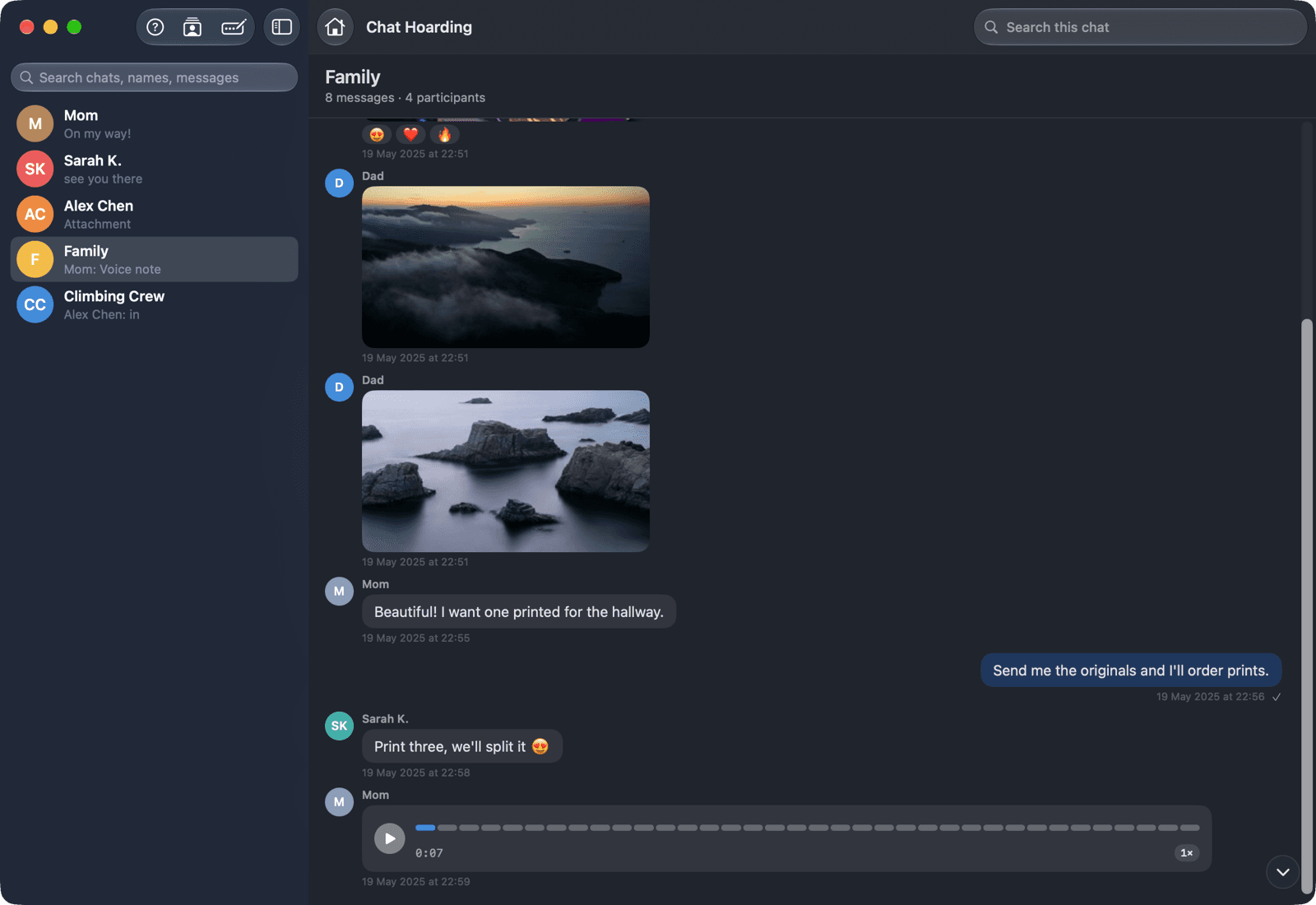The image size is (1316, 905).
Task: Open the Sarah K. conversation
Action: pos(155,169)
